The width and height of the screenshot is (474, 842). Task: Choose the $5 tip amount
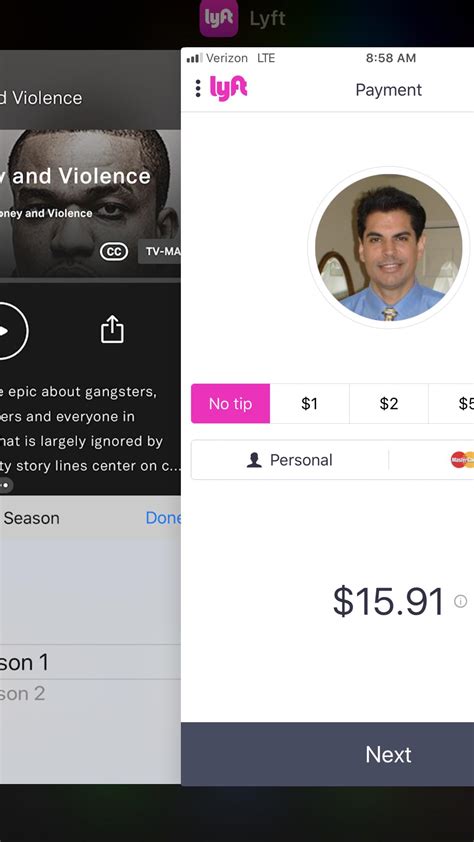(451, 404)
